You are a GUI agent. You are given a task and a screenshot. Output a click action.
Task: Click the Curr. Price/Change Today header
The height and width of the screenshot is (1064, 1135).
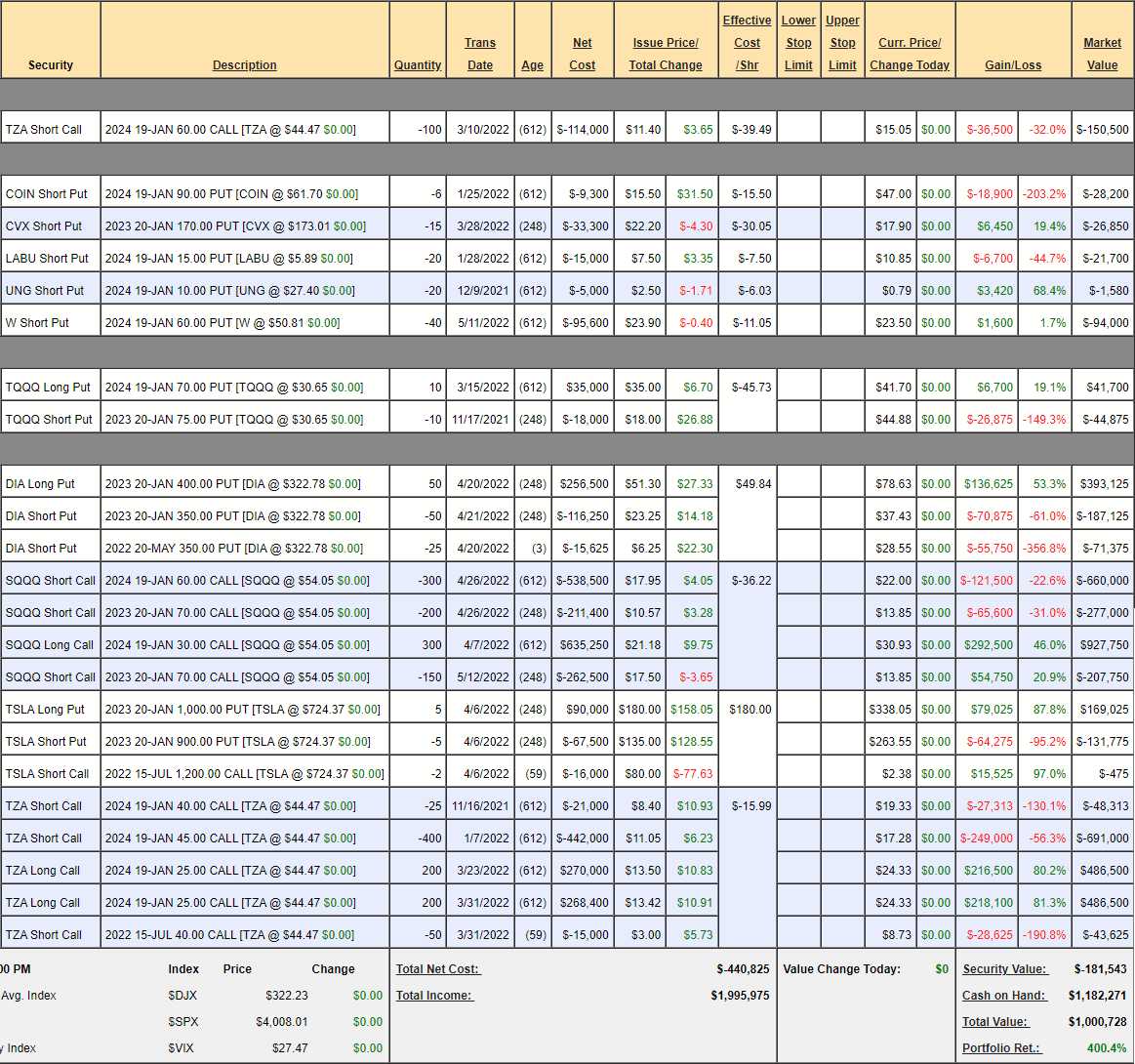909,54
